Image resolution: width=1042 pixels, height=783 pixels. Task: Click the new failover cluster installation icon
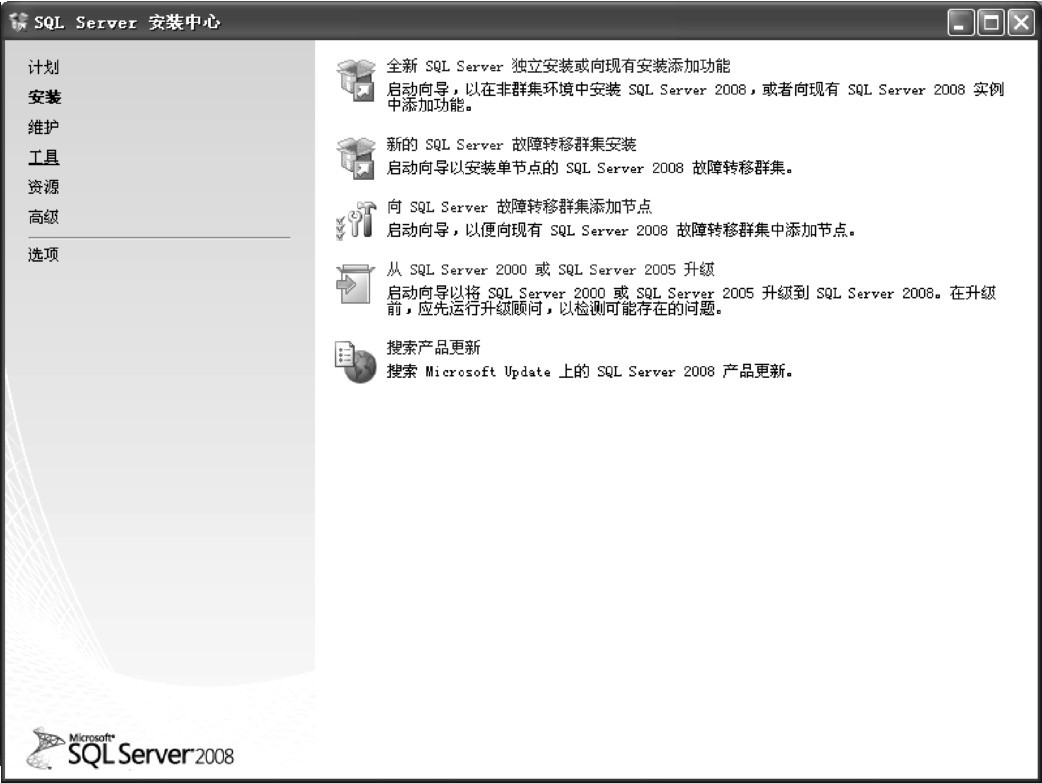356,158
